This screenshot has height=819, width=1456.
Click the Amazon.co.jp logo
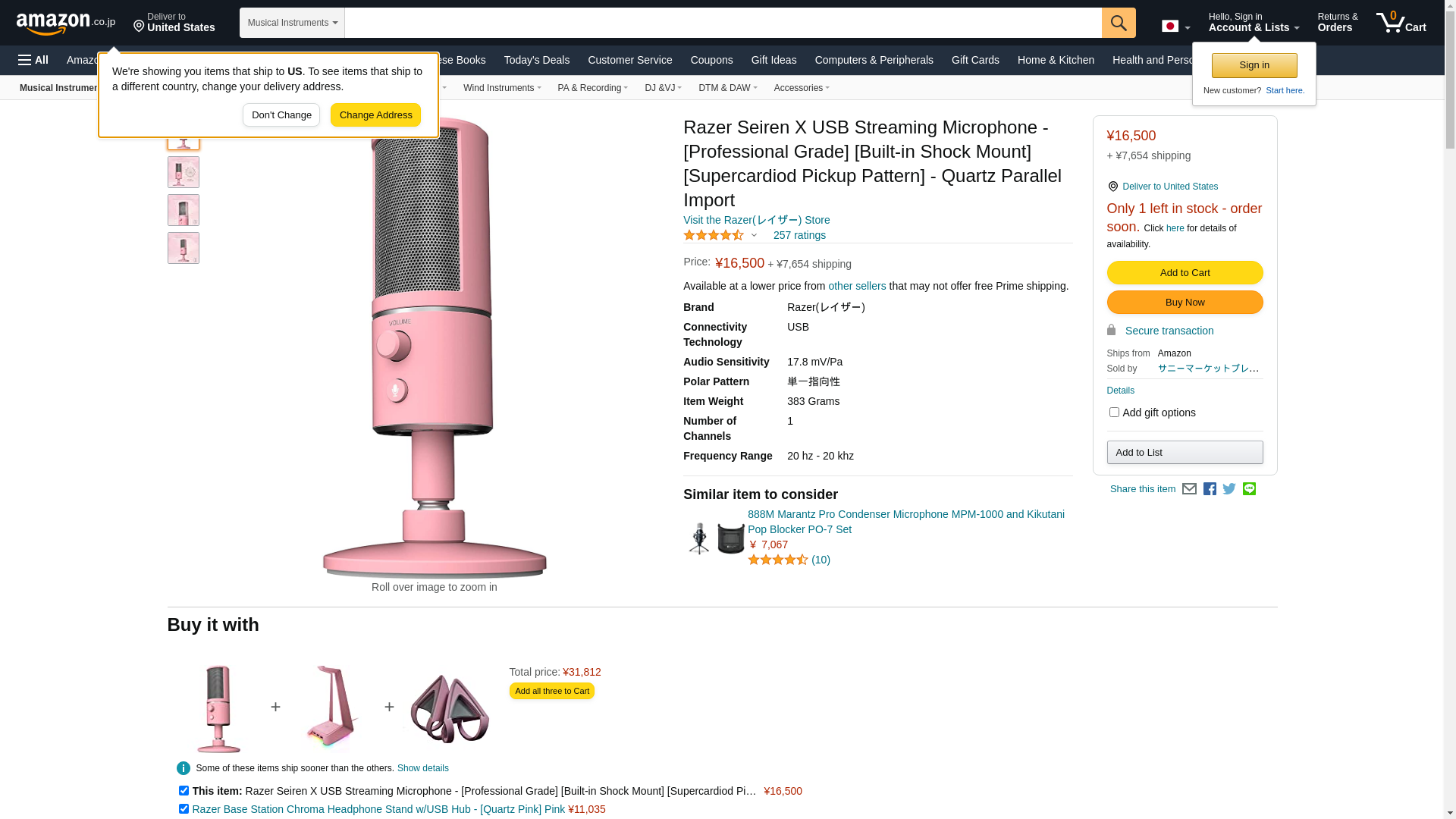66,24
